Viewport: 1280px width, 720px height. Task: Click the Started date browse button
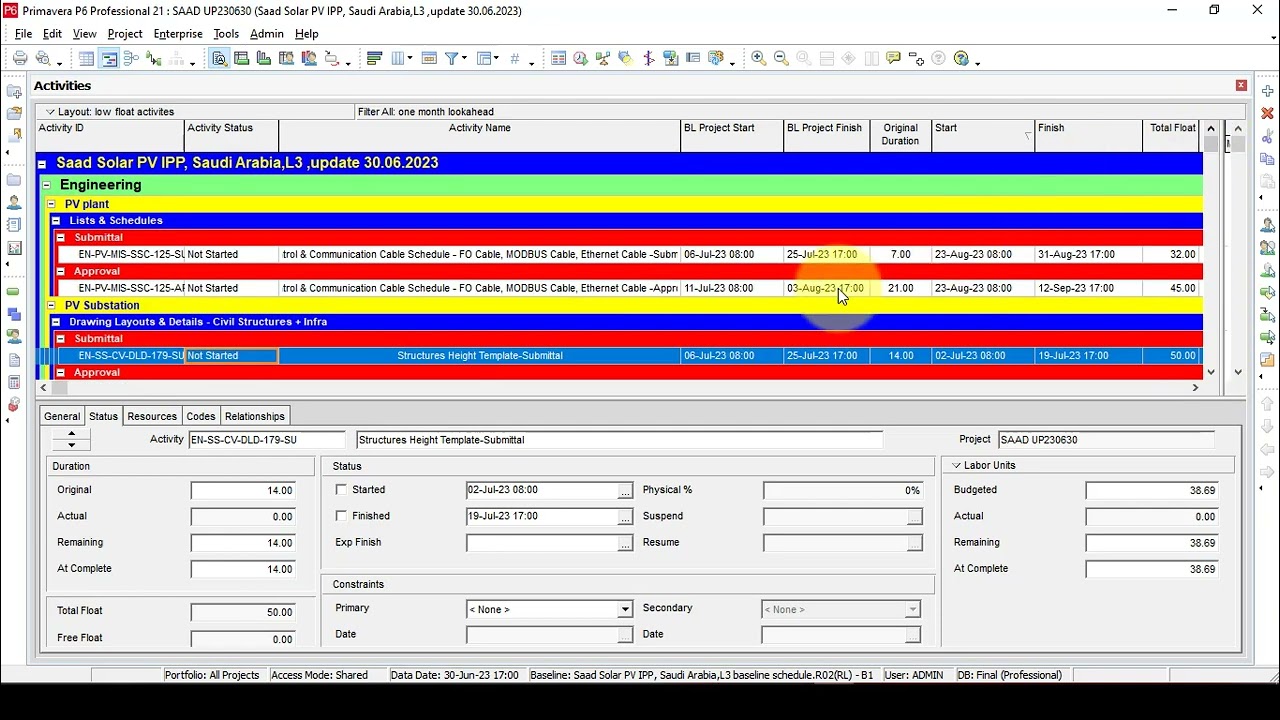click(x=625, y=491)
